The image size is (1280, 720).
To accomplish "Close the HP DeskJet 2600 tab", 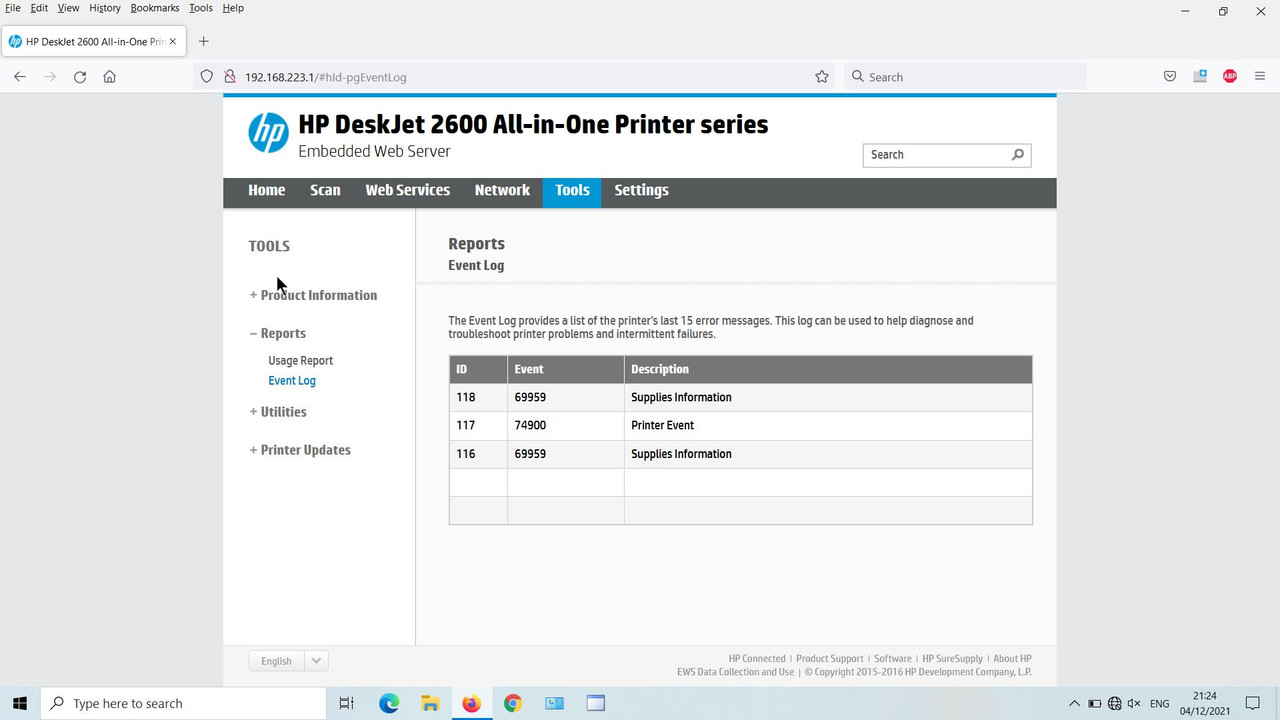I will pos(173,41).
